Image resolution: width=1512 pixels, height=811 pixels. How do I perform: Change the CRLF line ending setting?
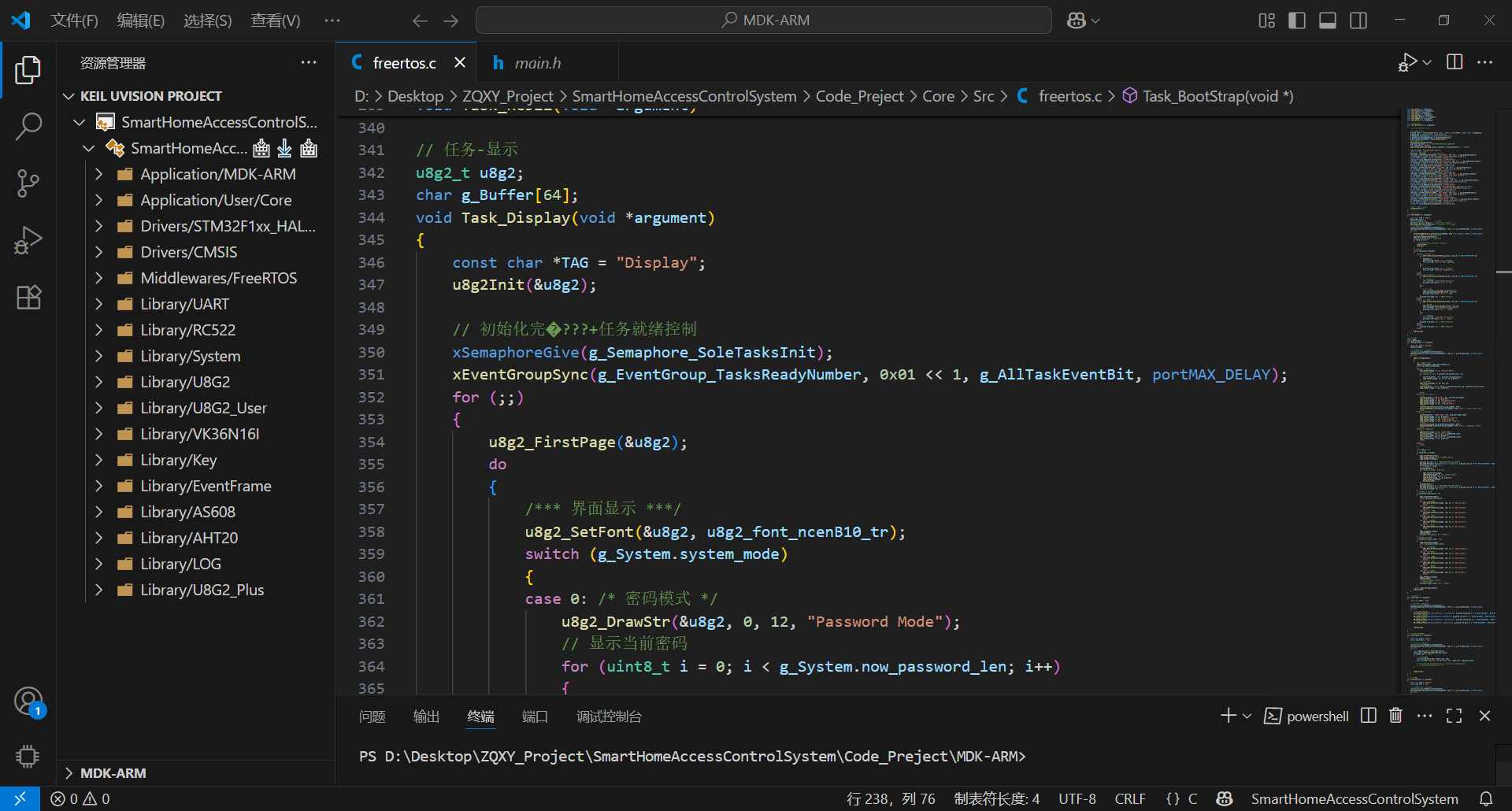pyautogui.click(x=1130, y=798)
